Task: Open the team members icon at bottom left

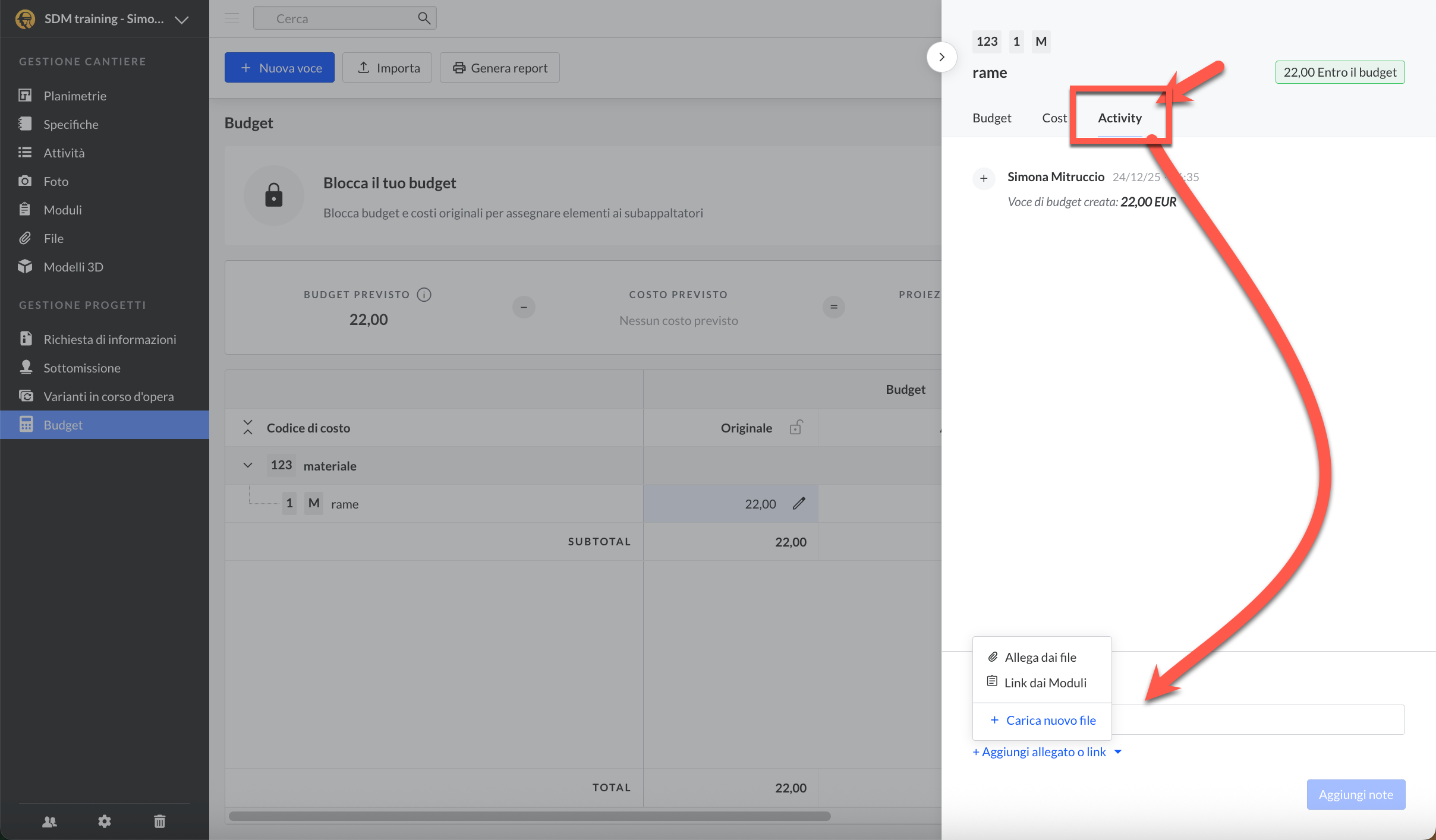Action: pyautogui.click(x=50, y=822)
